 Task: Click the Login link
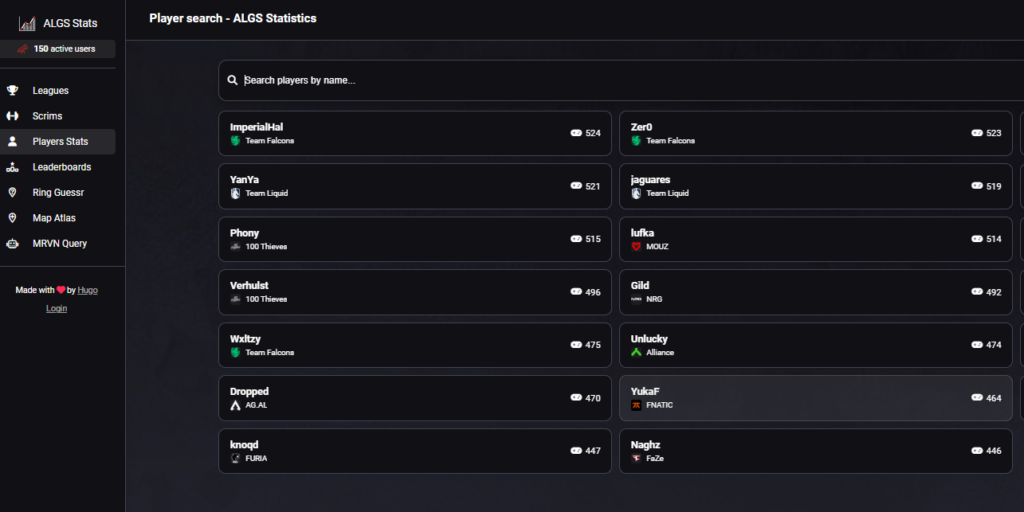(57, 308)
